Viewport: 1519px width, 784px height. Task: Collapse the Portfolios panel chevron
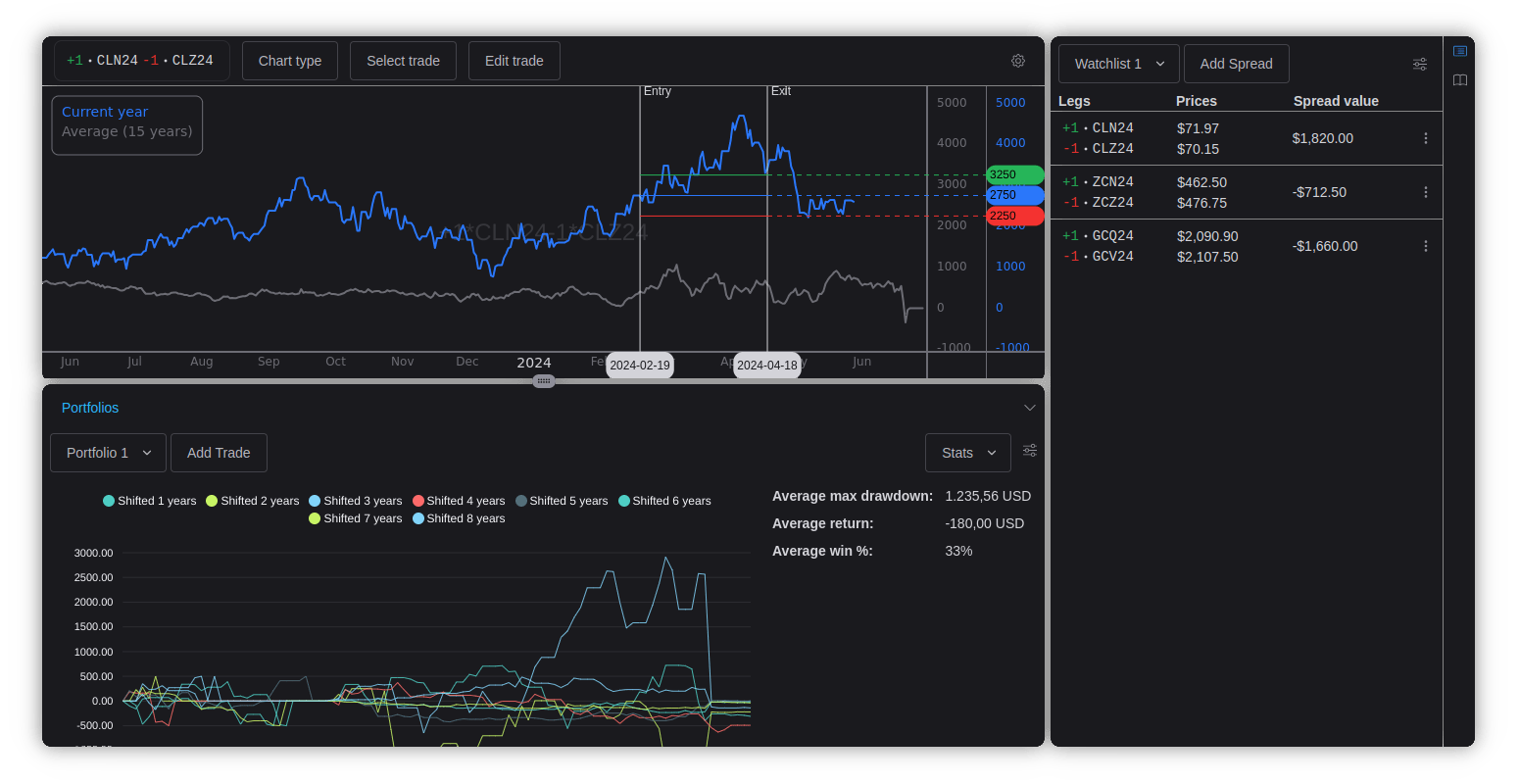[x=1029, y=408]
